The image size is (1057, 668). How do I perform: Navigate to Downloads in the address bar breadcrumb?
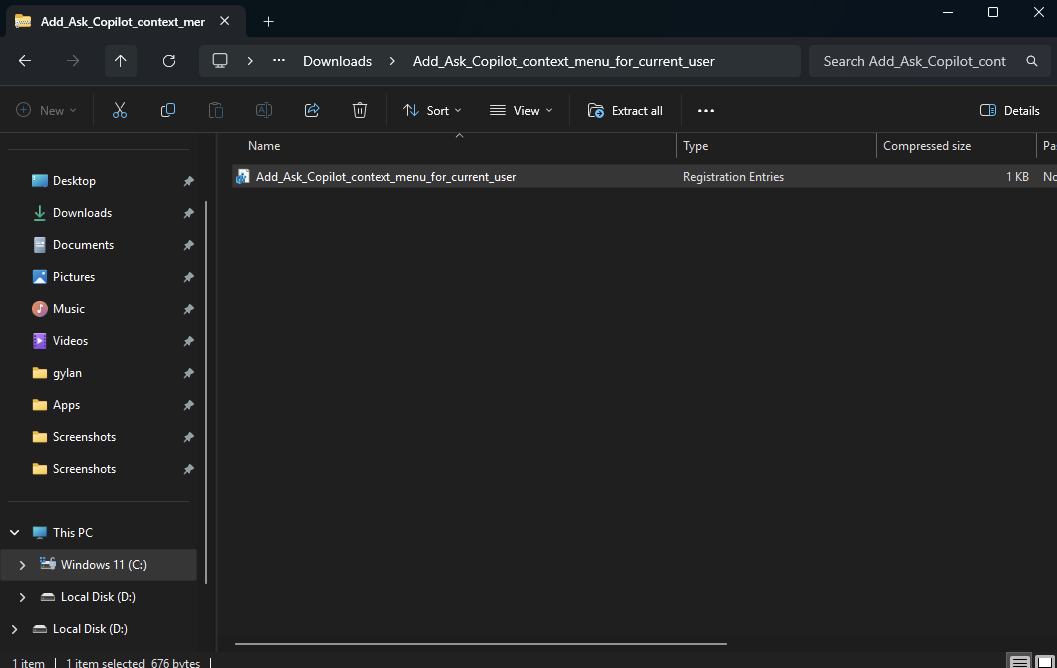click(337, 61)
